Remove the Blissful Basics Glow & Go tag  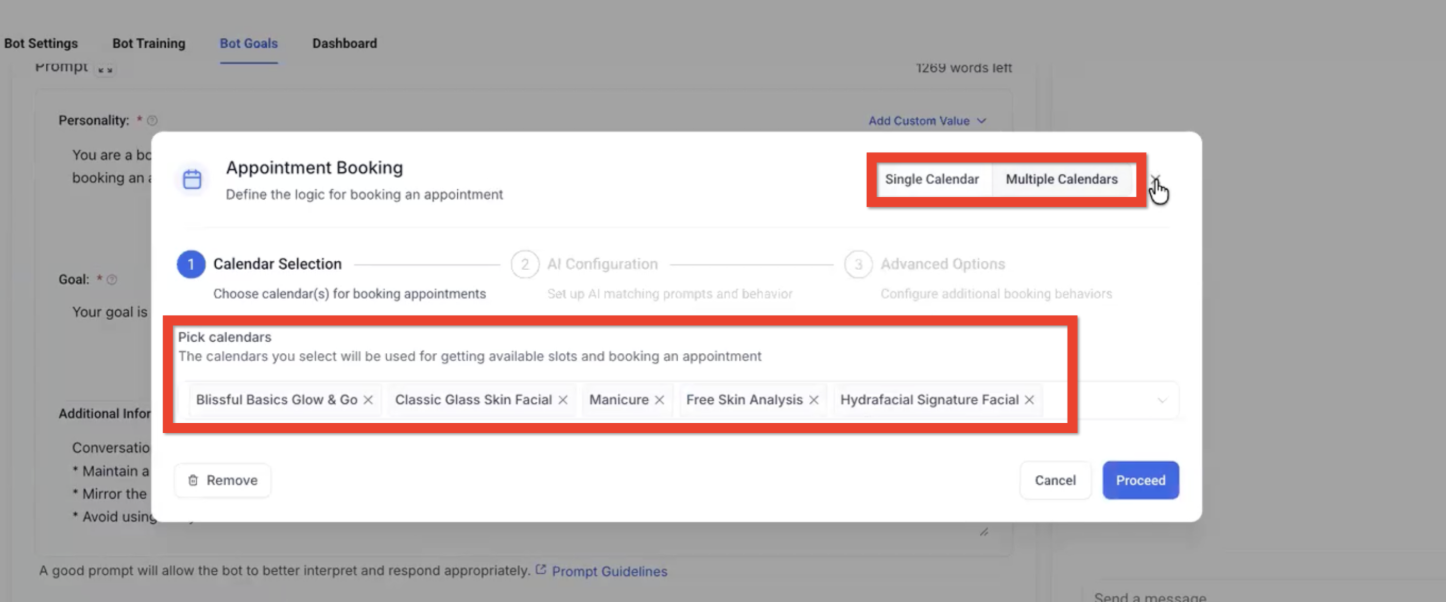368,400
